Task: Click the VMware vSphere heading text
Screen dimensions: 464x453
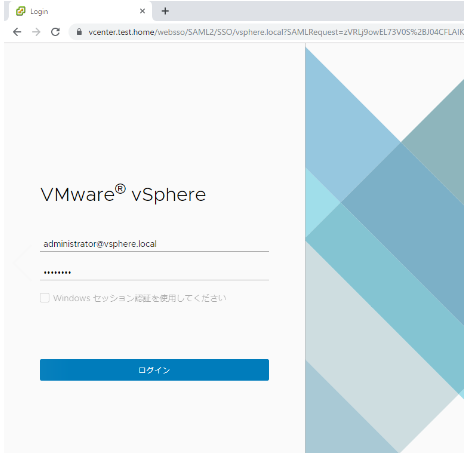Action: tap(123, 194)
